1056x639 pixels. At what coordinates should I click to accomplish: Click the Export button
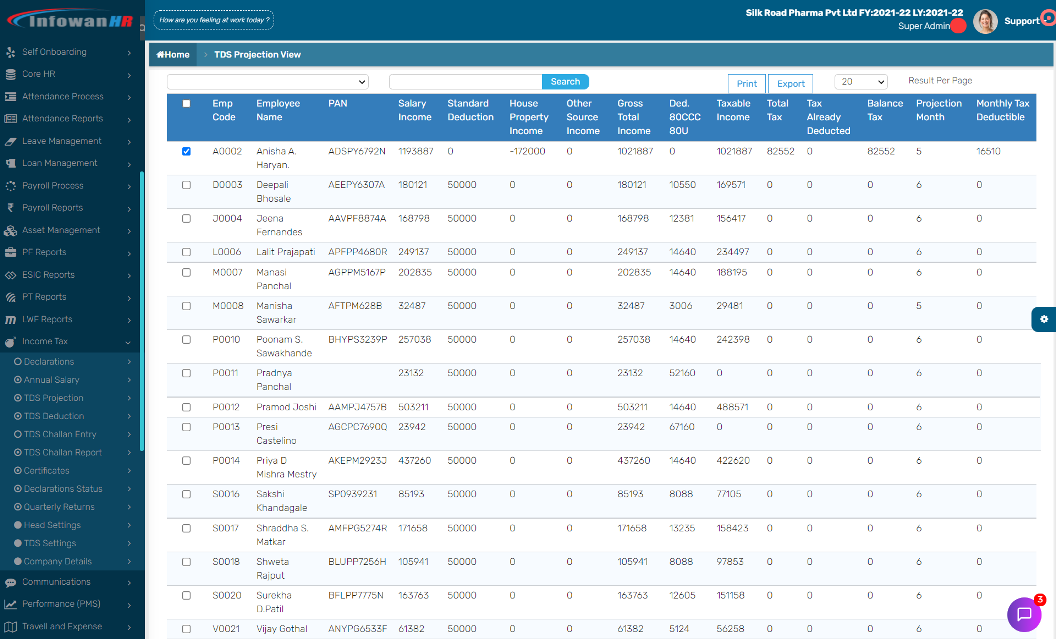click(790, 84)
